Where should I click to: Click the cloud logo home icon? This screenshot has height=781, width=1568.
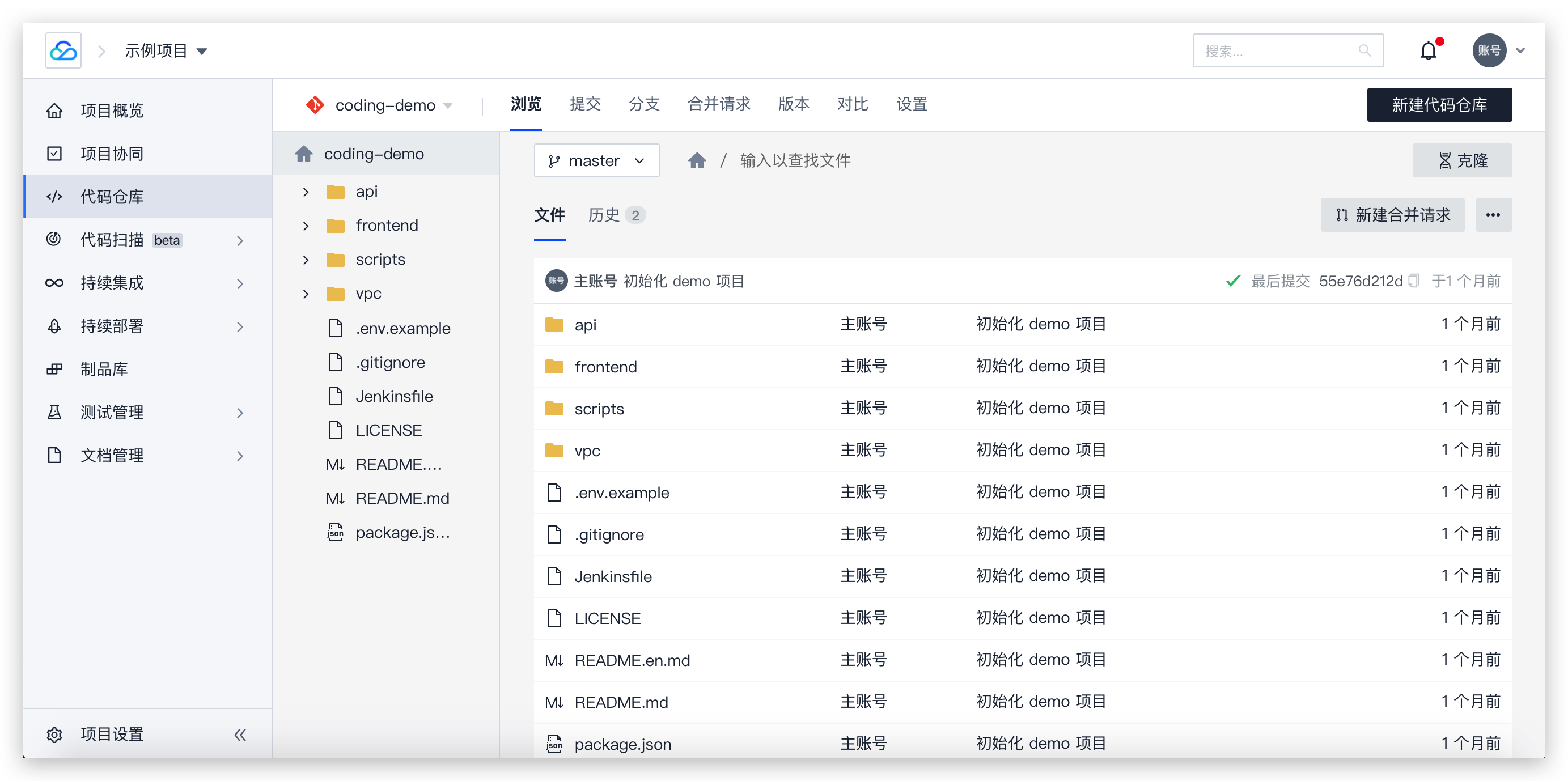pyautogui.click(x=63, y=50)
